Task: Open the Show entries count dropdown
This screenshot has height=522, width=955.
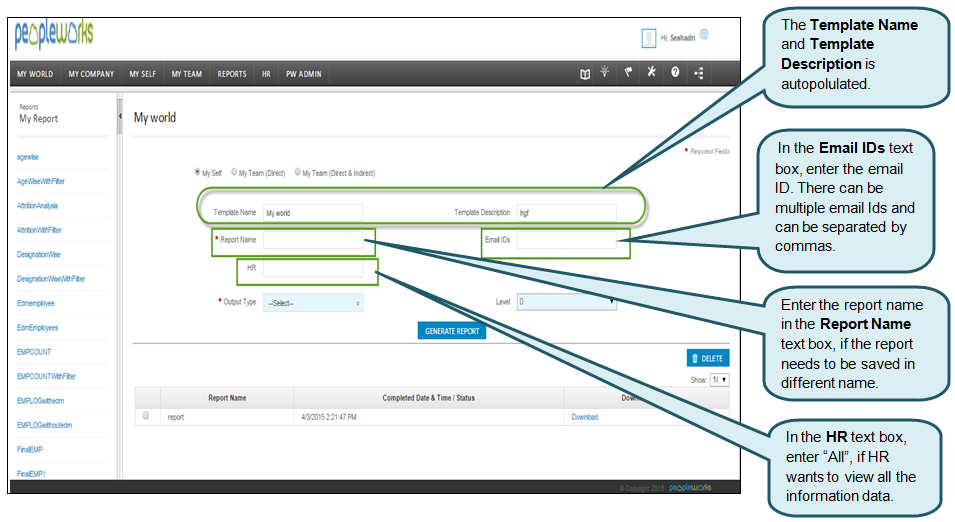Action: coord(719,380)
